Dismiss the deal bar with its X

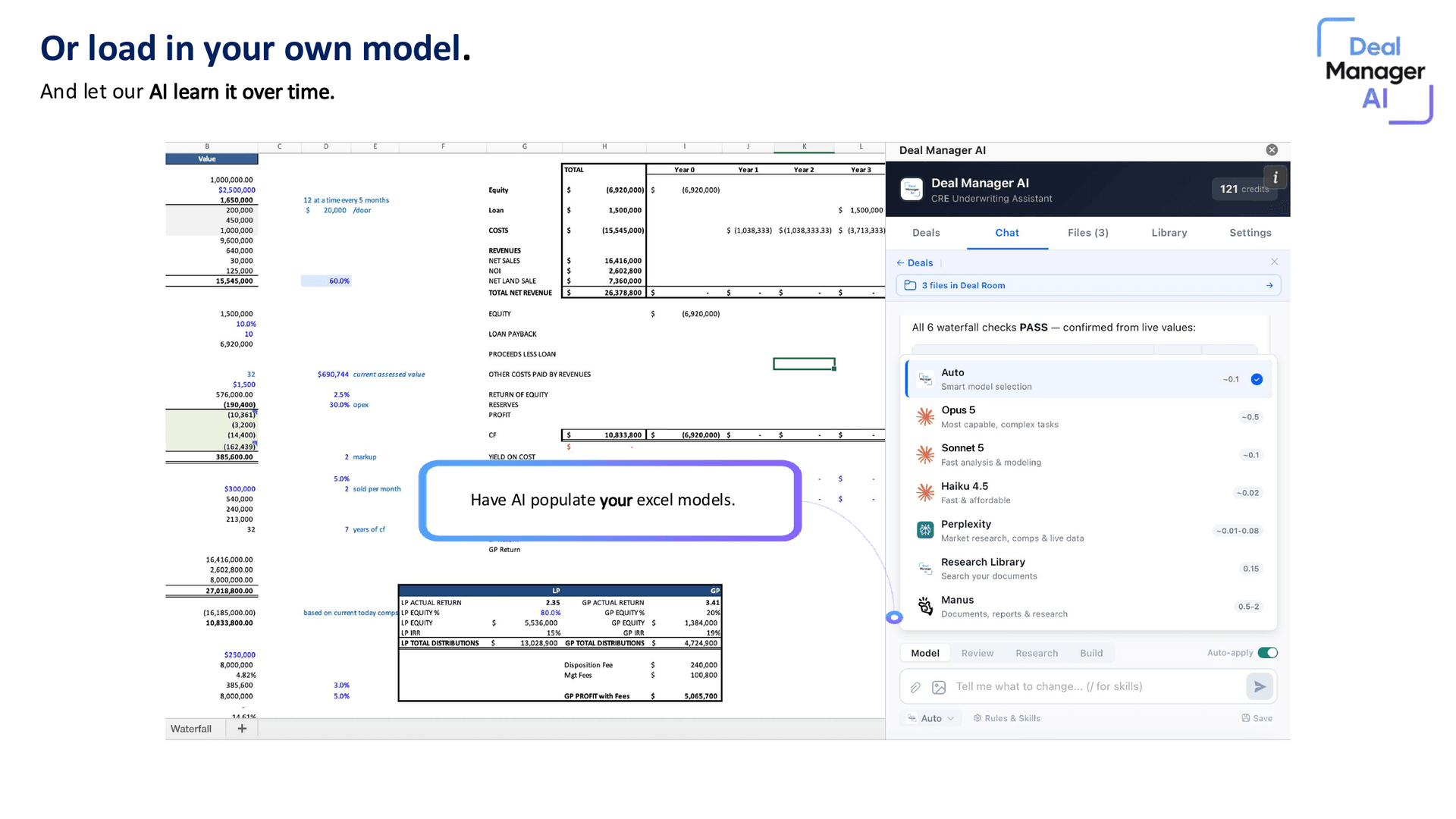pyautogui.click(x=1274, y=262)
